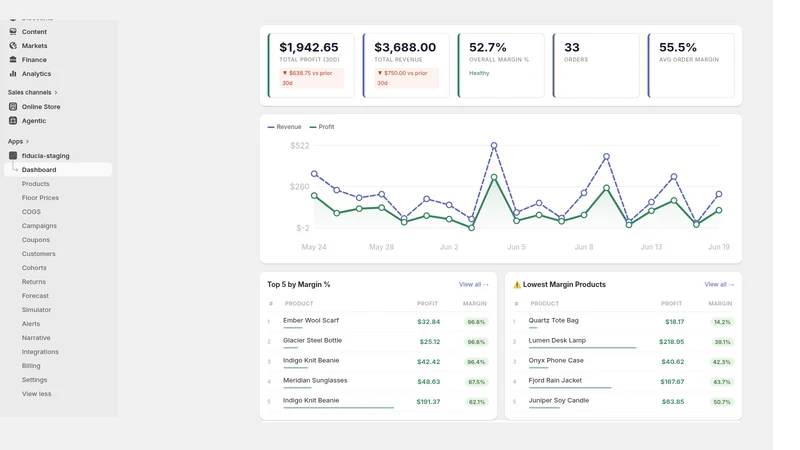The width and height of the screenshot is (800, 450).
Task: Click the Analytics menu label
Action: [x=36, y=73]
